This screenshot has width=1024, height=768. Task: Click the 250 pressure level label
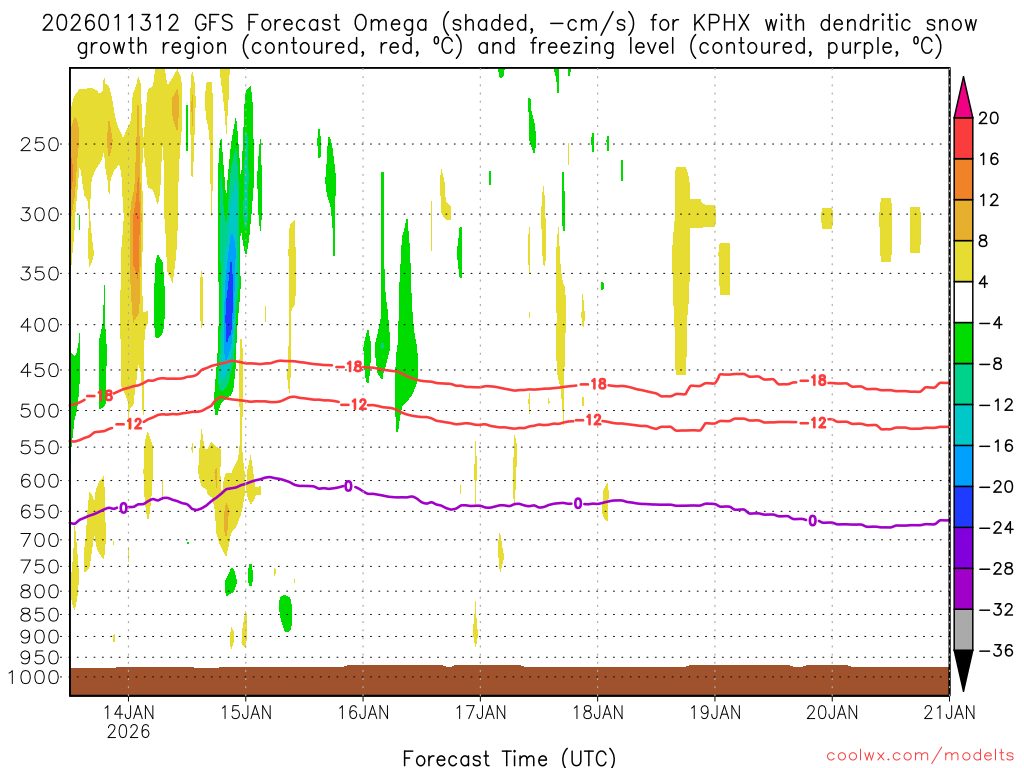click(x=40, y=144)
